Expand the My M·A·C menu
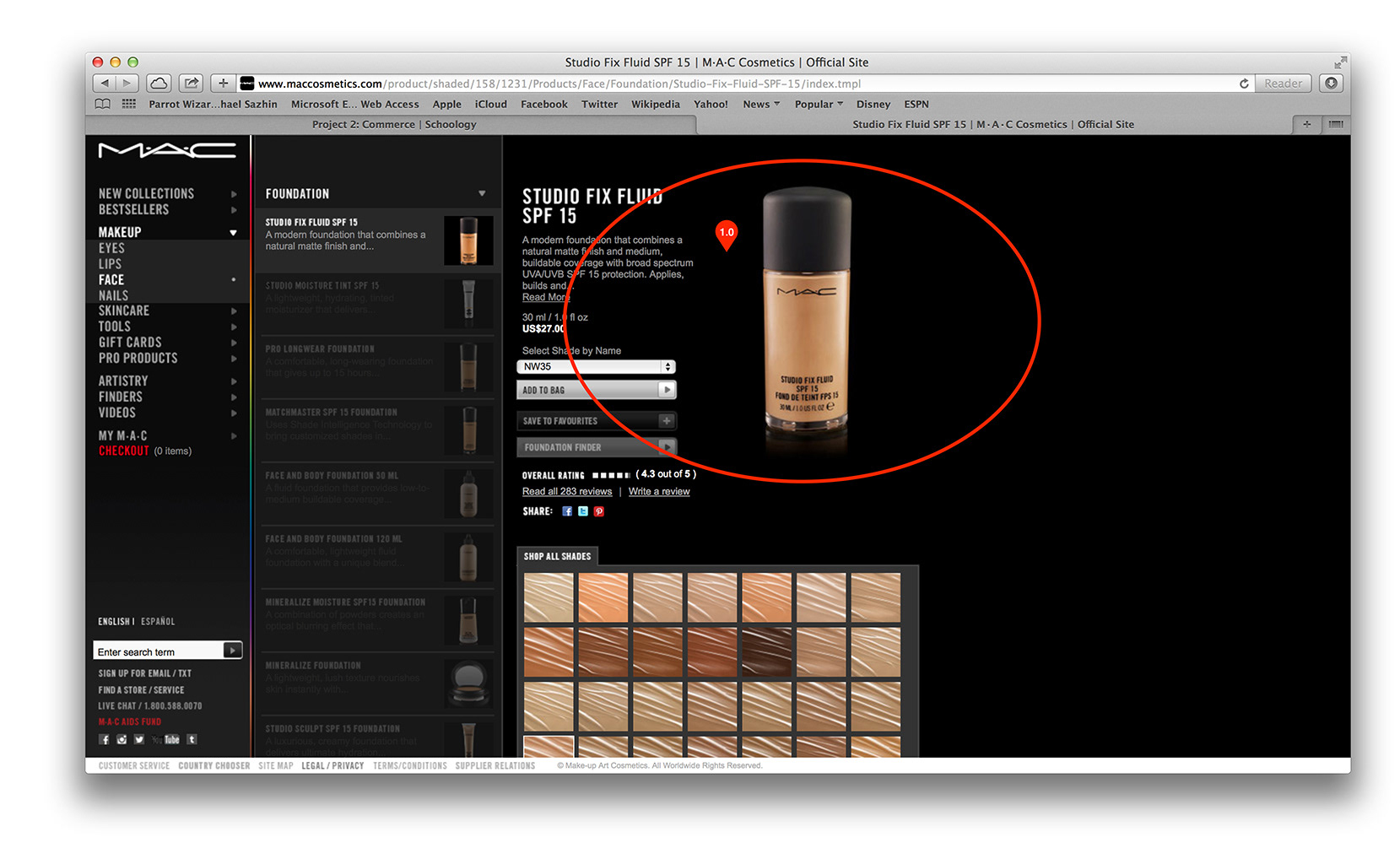The image size is (1400, 848). pyautogui.click(x=234, y=436)
